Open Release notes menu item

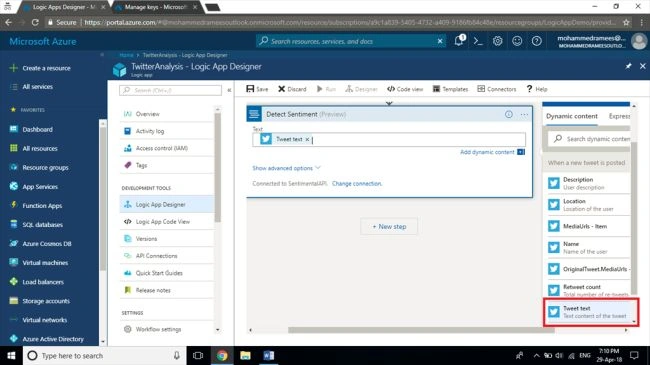point(167,290)
